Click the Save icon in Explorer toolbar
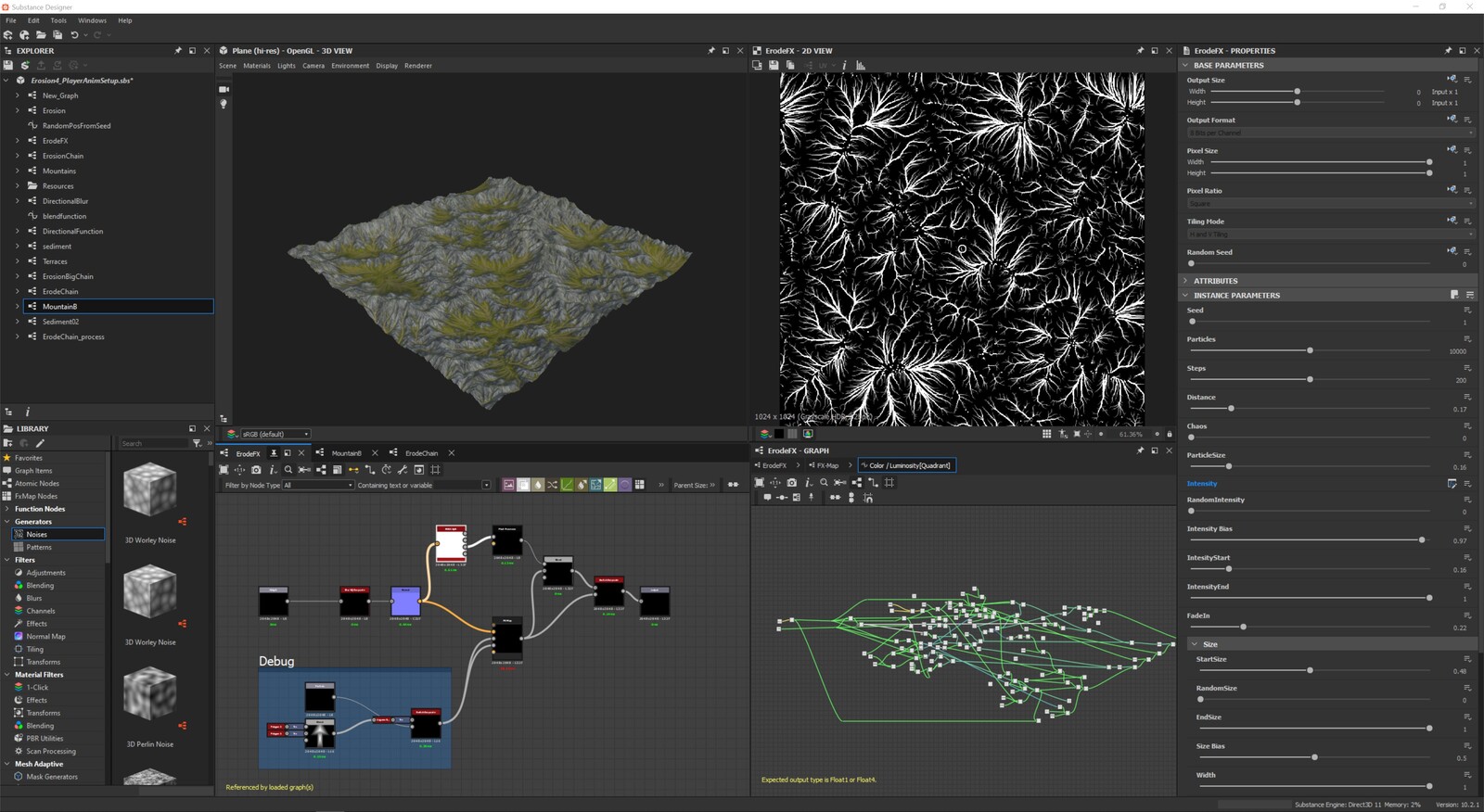 pos(8,66)
